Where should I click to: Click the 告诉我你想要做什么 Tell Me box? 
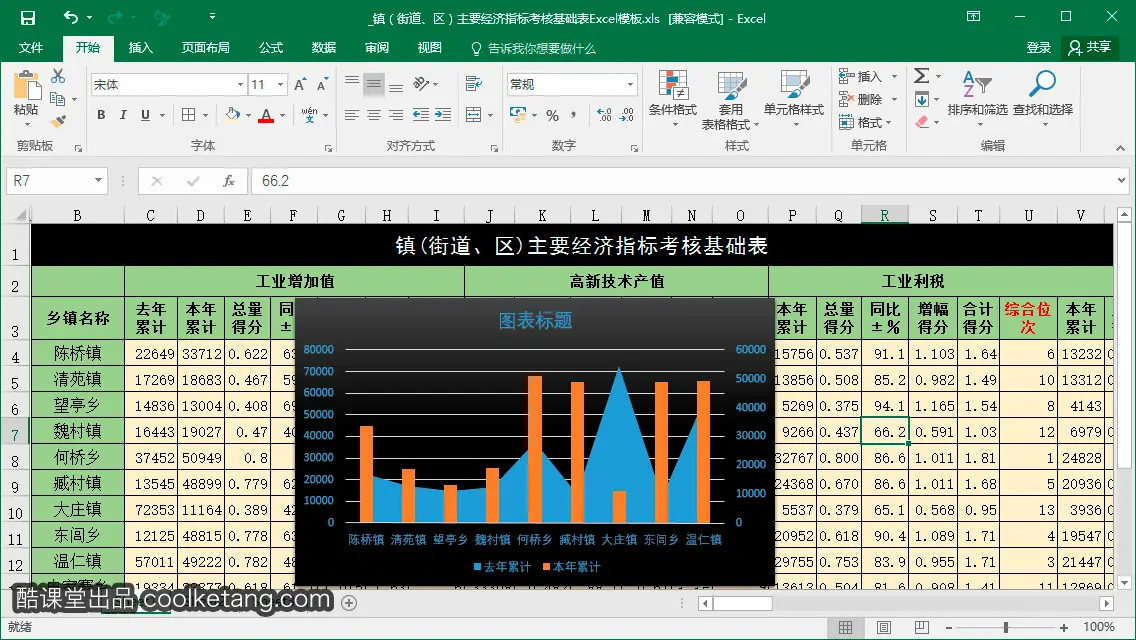(534, 49)
